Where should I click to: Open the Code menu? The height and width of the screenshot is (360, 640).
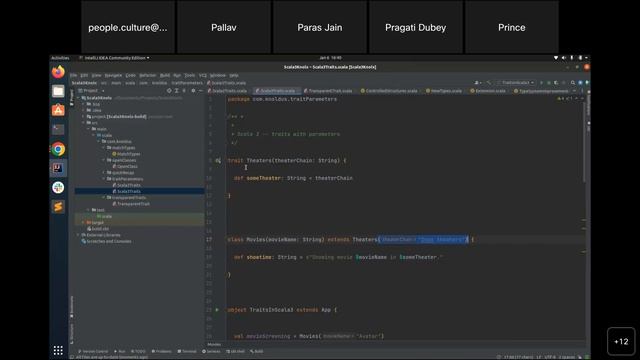pos(131,76)
